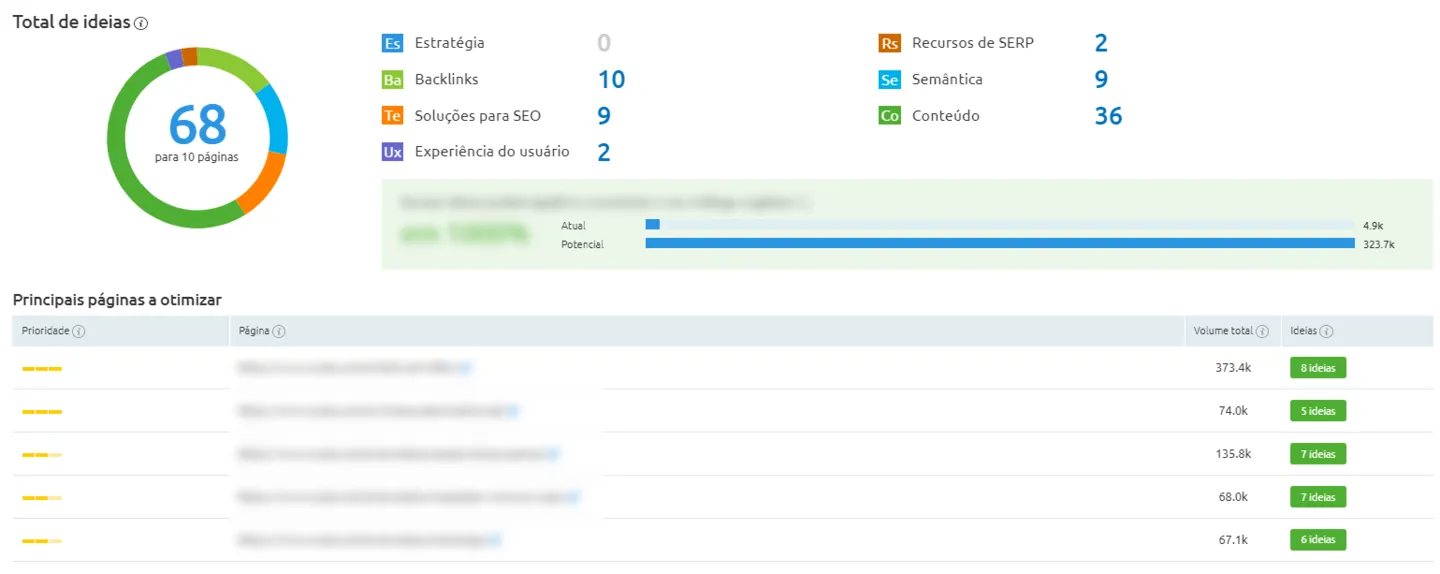The width and height of the screenshot is (1440, 574).
Task: Open external link icon in 135.8k row
Action: 553,454
